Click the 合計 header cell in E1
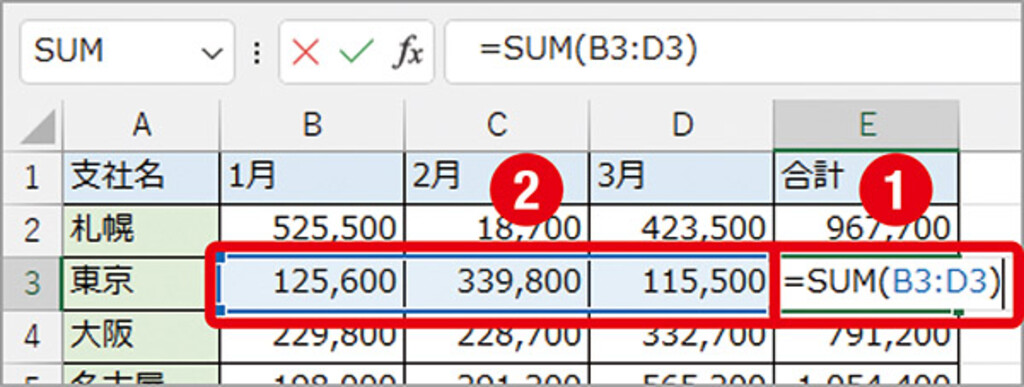This screenshot has width=1024, height=387. click(867, 178)
